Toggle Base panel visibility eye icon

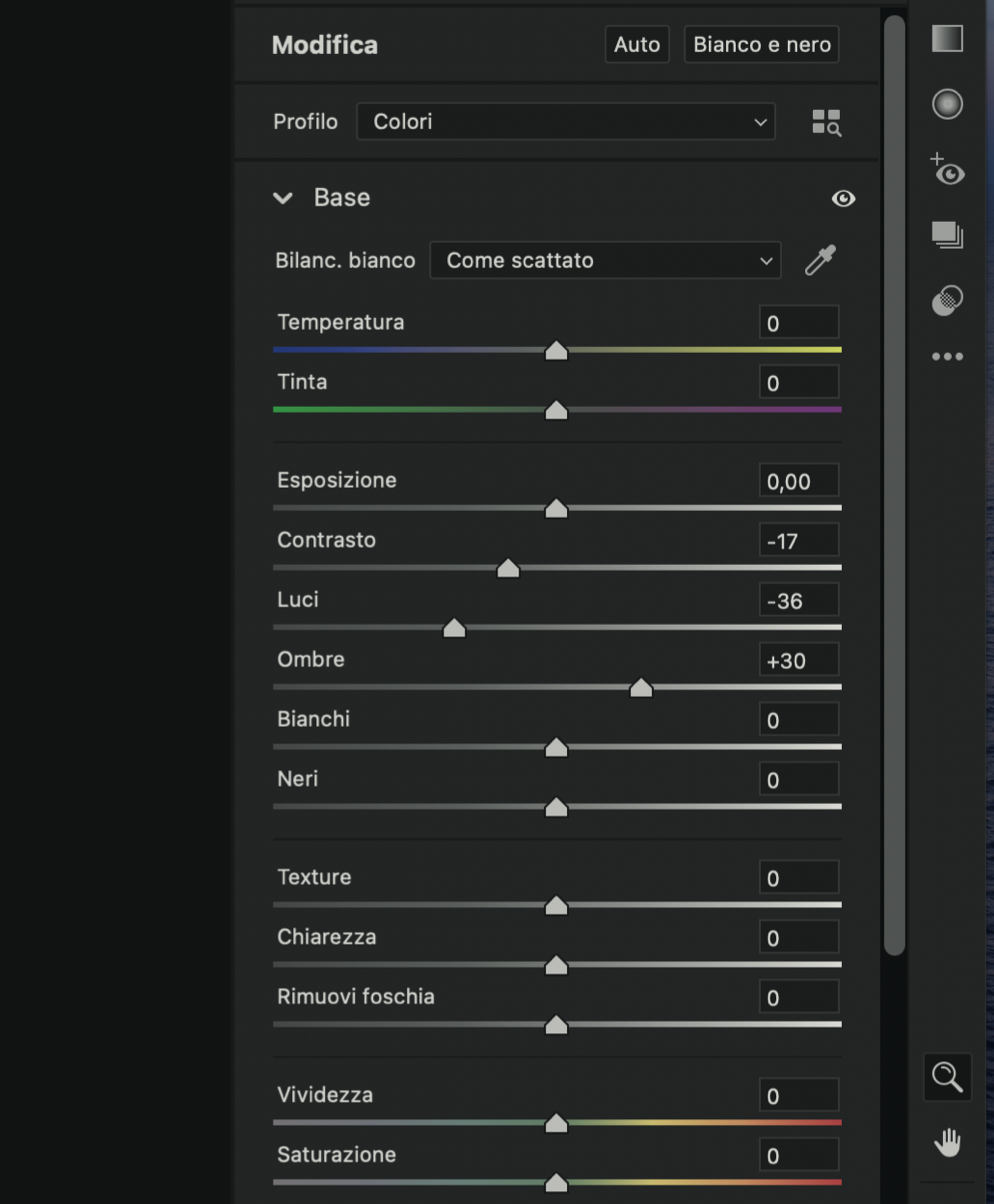843,199
